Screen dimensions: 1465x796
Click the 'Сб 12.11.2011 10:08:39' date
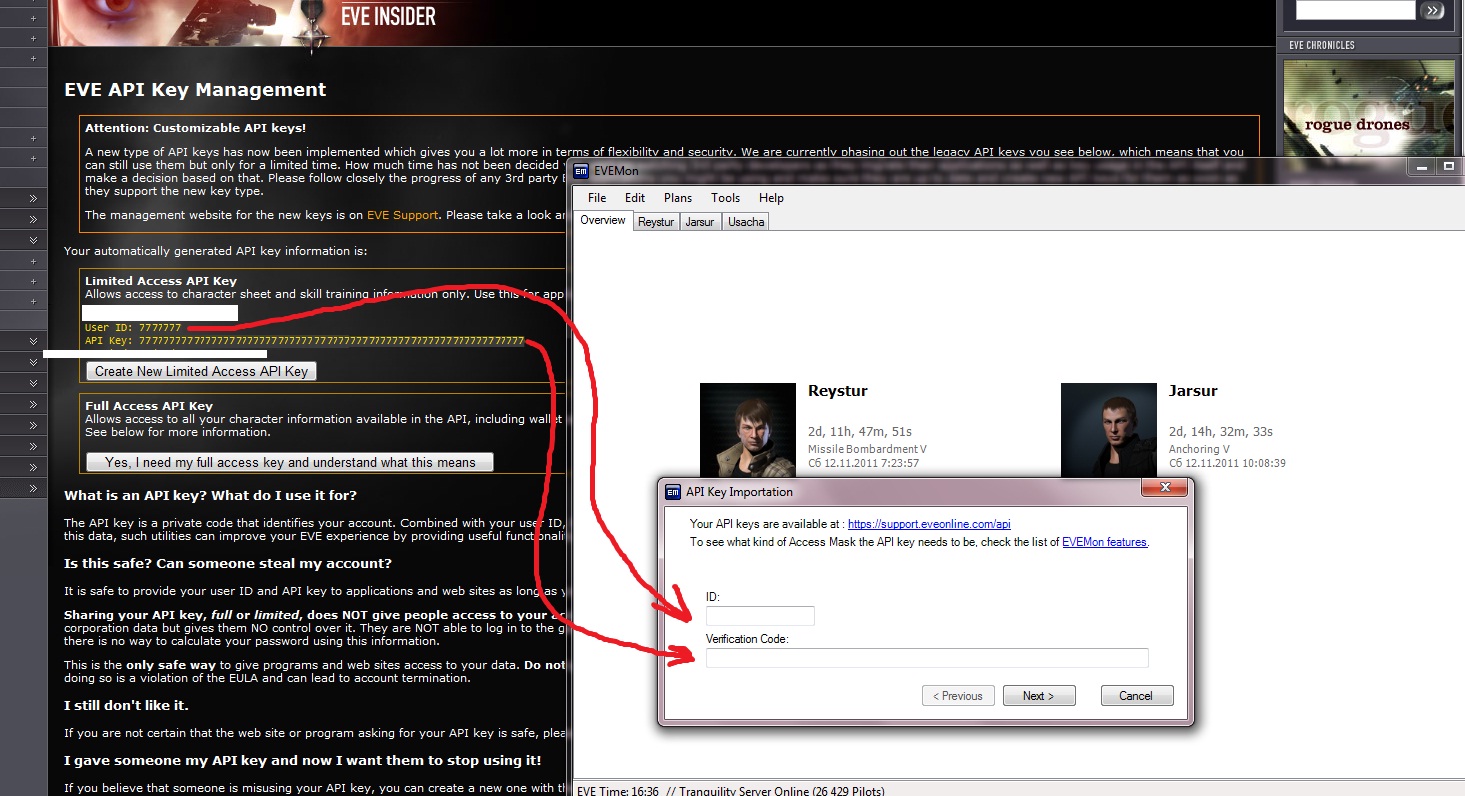point(1227,464)
